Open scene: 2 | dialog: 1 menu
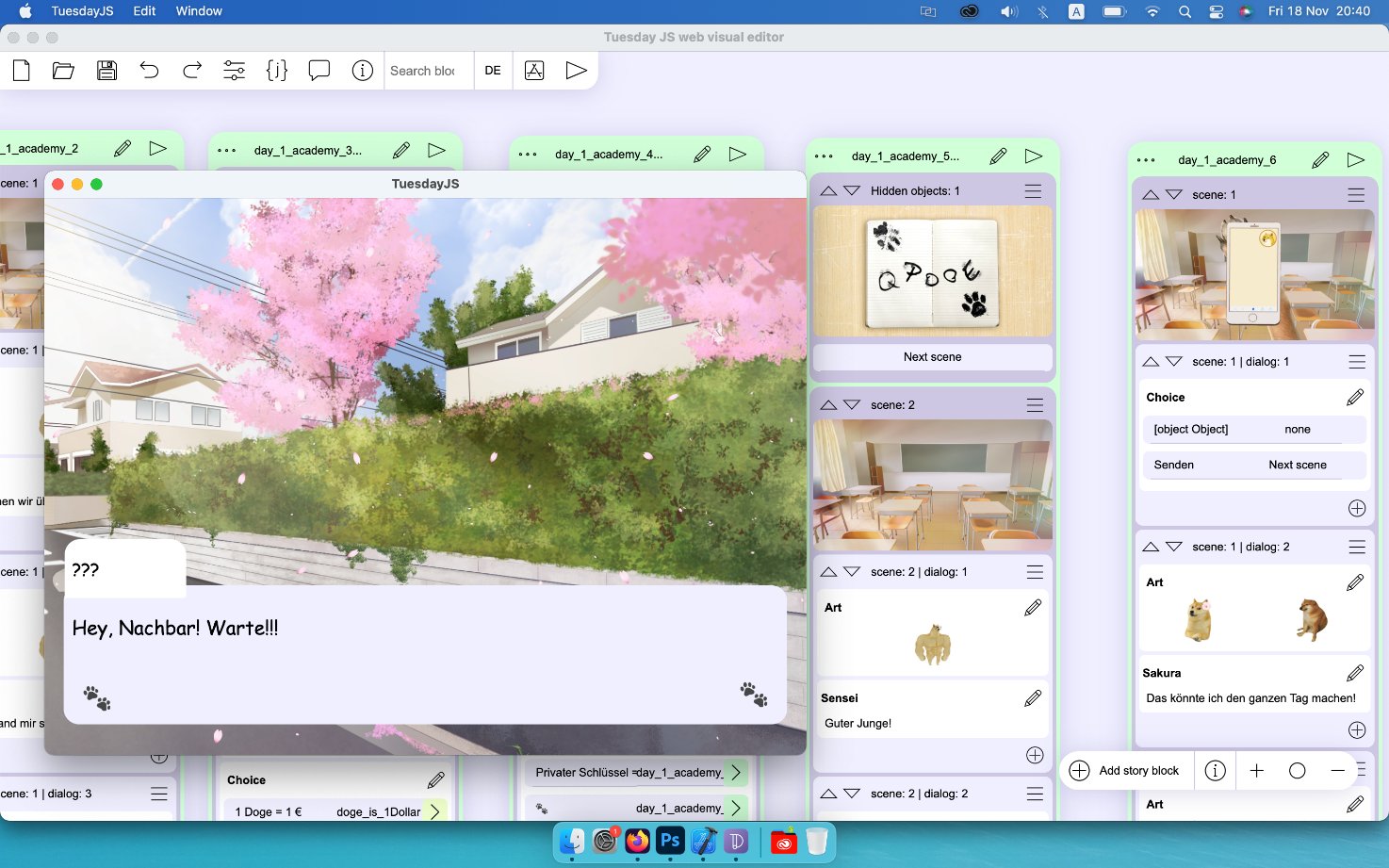Viewport: 1389px width, 868px height. coord(1035,572)
